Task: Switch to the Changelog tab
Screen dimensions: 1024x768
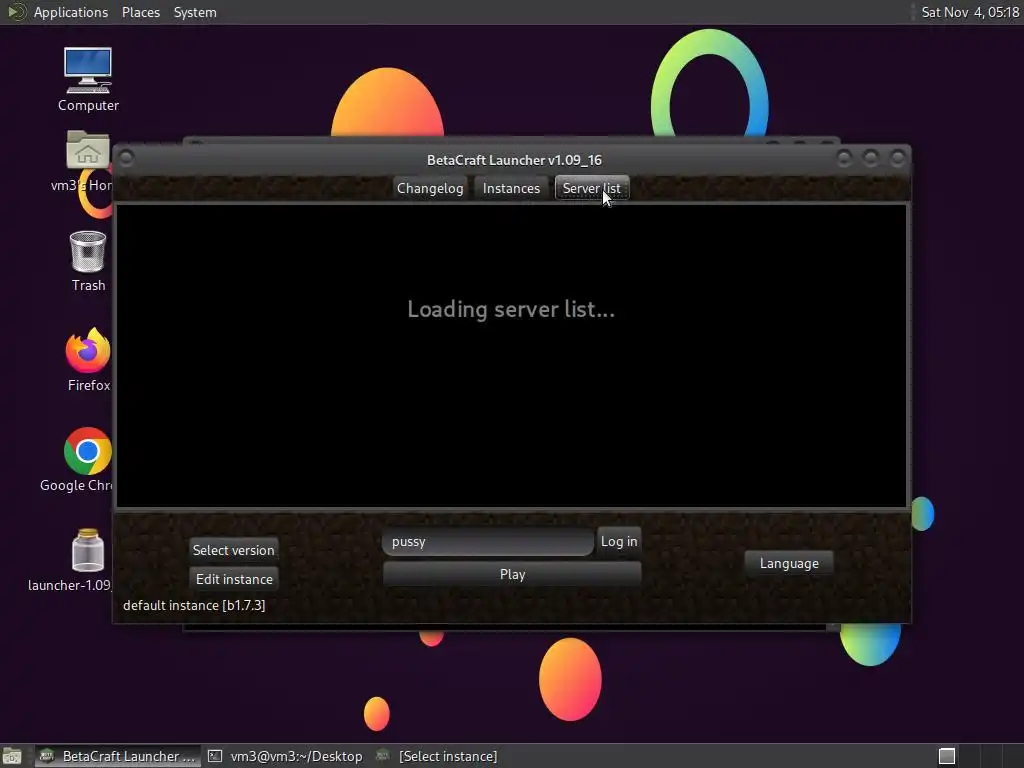Action: 430,188
